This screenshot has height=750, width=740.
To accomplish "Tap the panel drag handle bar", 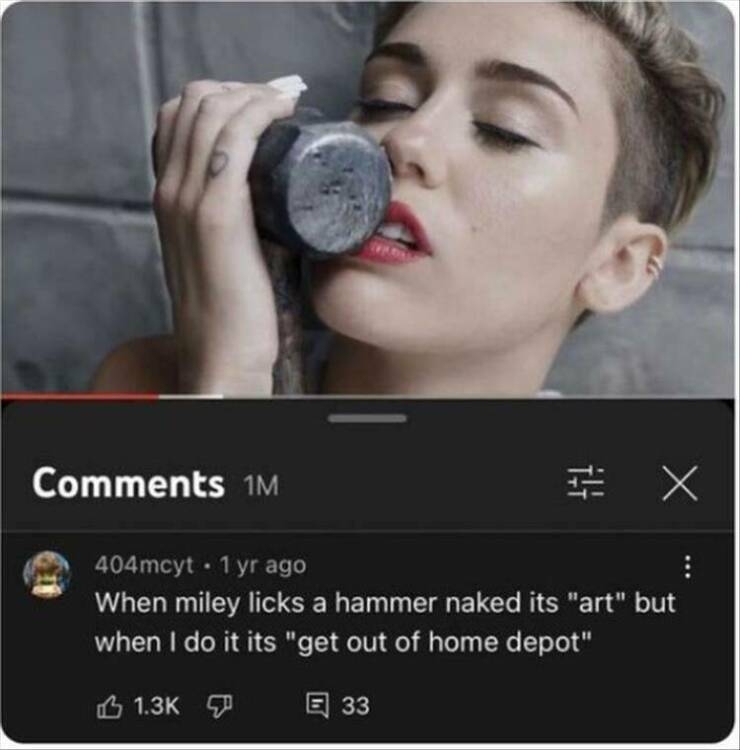I will click(x=367, y=419).
